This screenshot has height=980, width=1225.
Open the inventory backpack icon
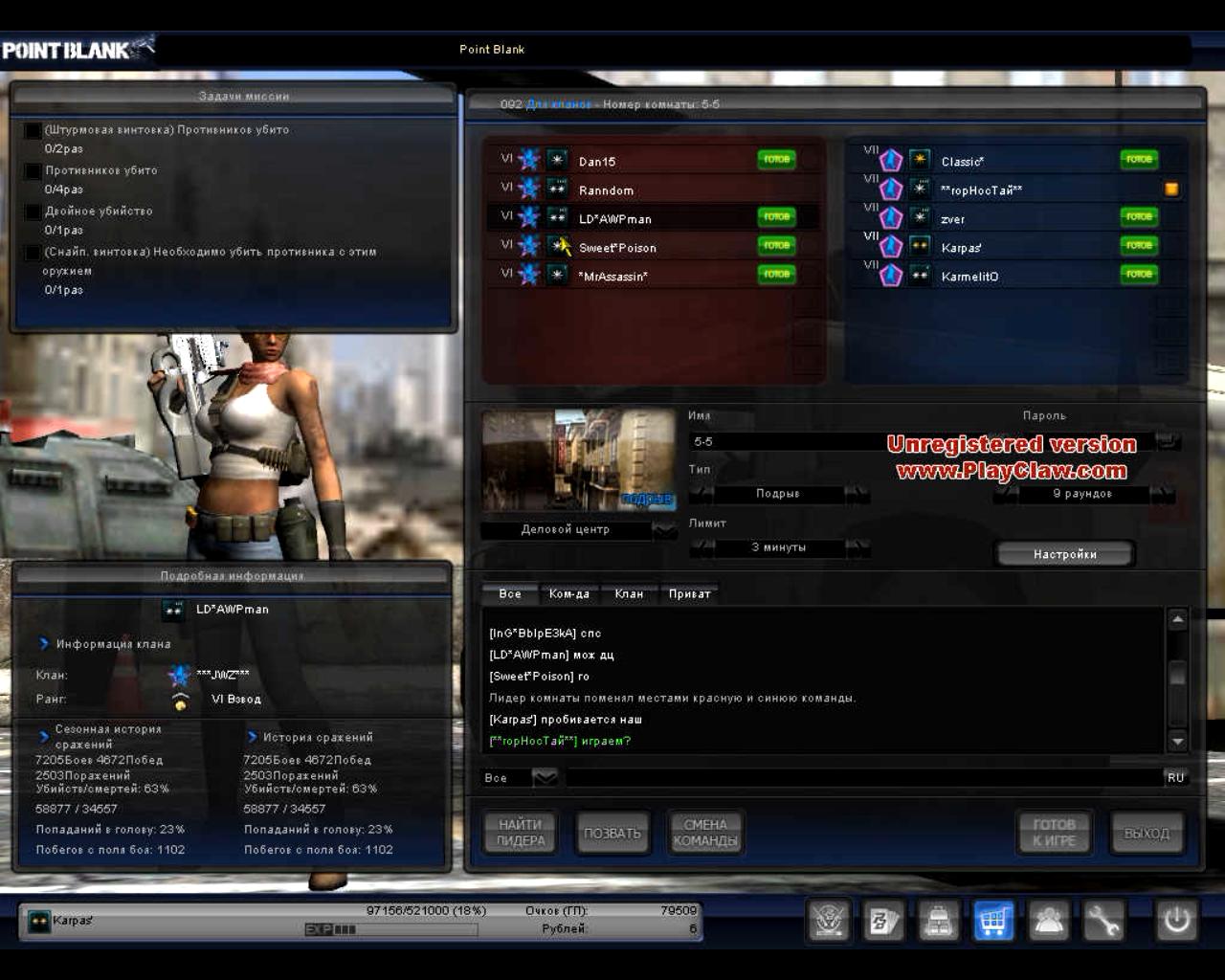click(939, 921)
